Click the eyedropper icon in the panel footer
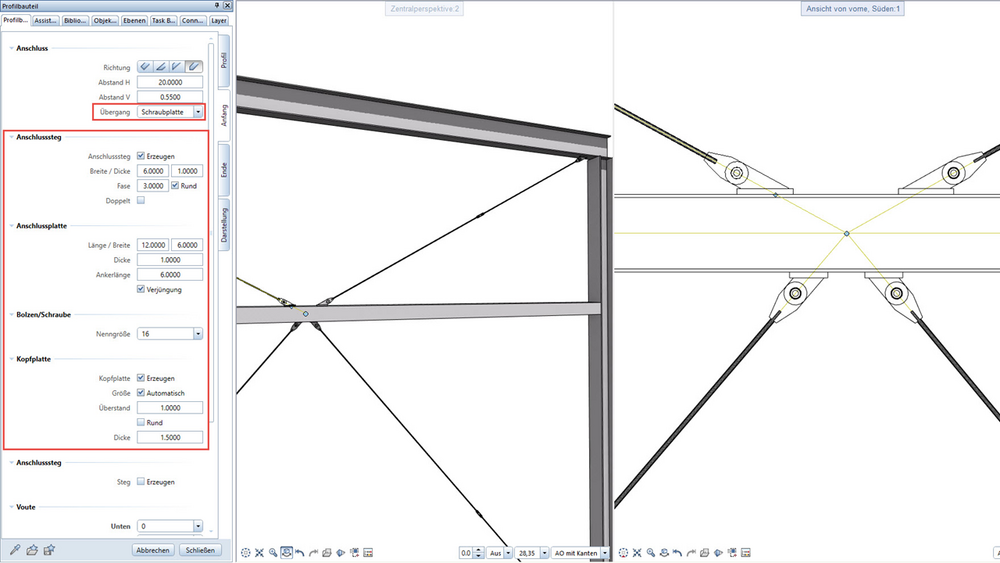 point(15,550)
